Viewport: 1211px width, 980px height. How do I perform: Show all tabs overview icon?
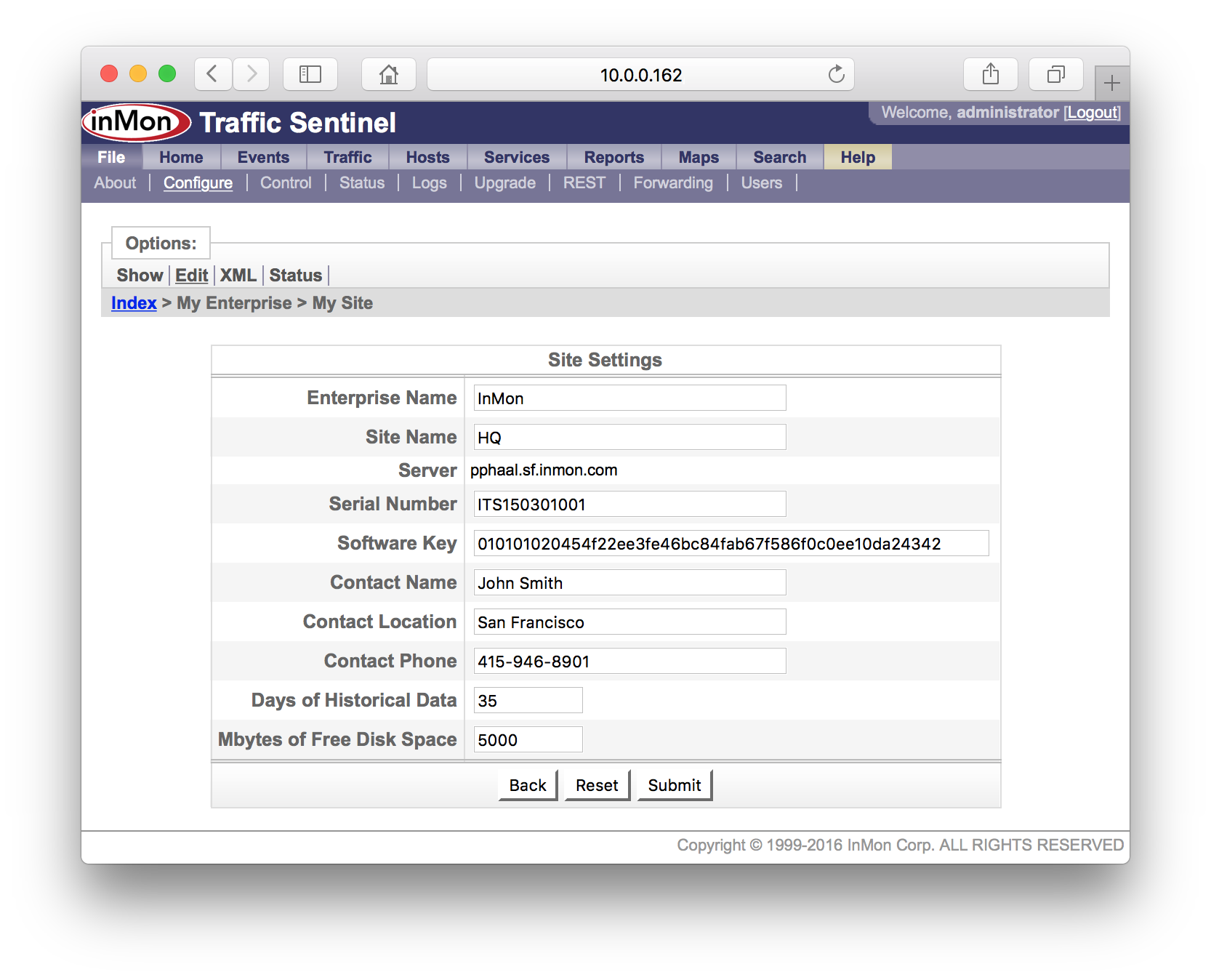click(1056, 74)
